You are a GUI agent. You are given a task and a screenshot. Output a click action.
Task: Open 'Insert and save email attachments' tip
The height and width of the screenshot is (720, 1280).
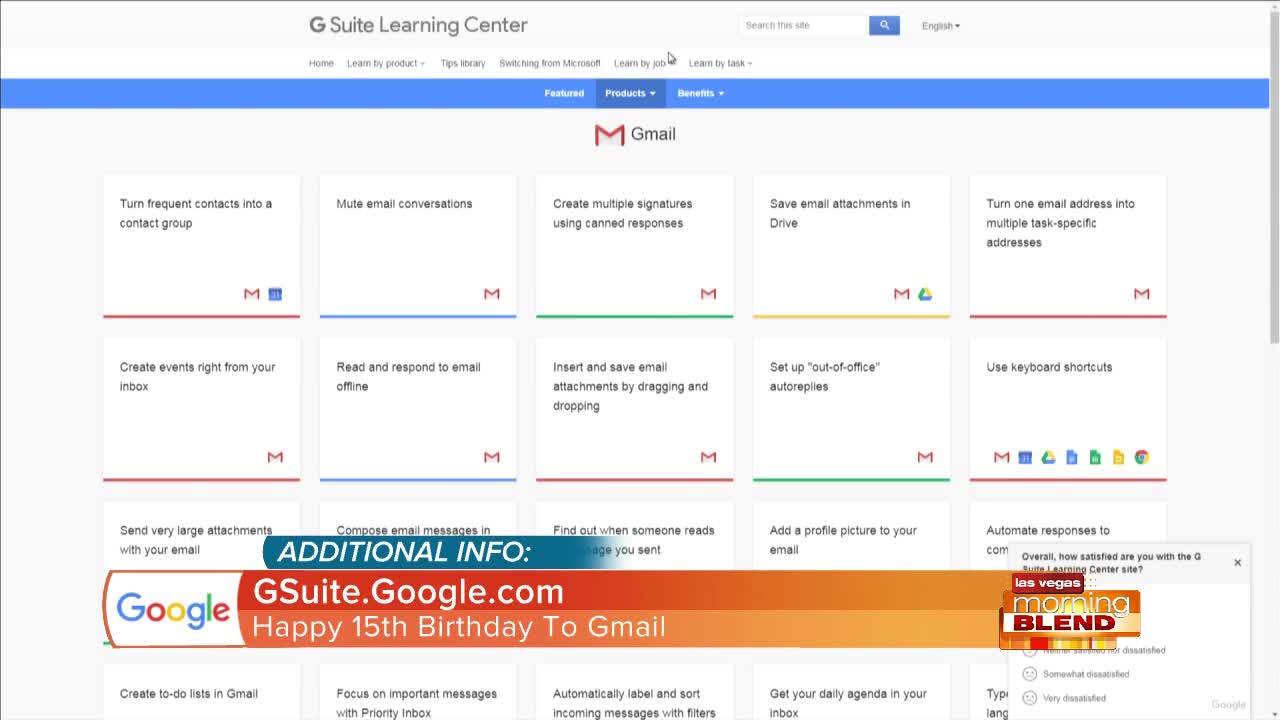pyautogui.click(x=634, y=410)
